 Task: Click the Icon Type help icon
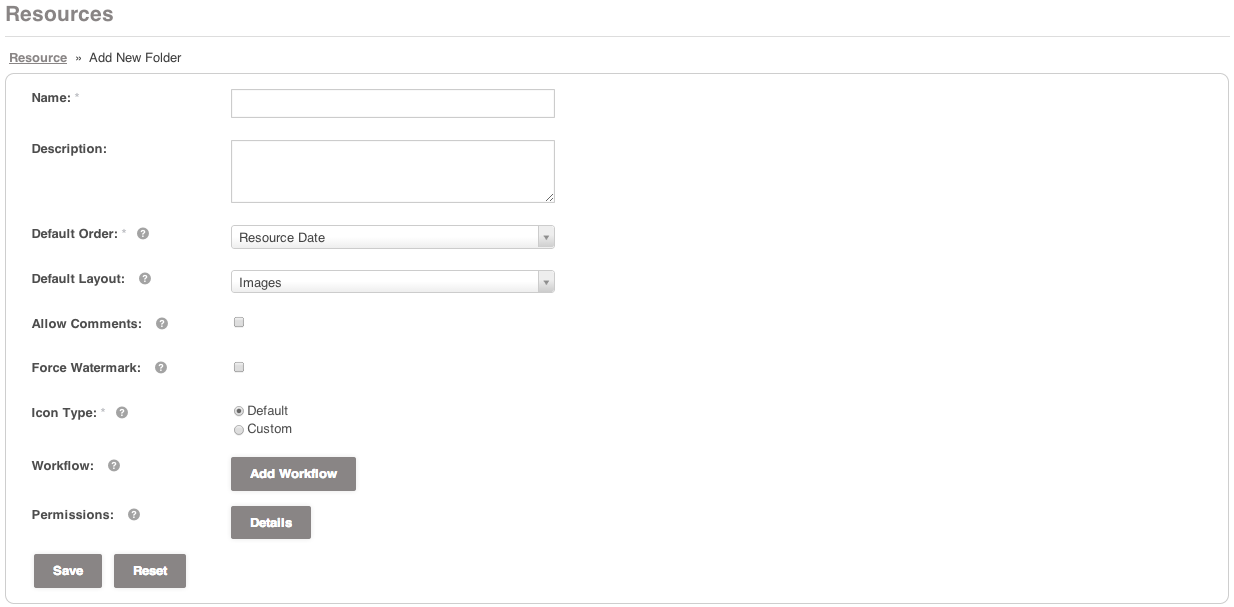coord(122,412)
